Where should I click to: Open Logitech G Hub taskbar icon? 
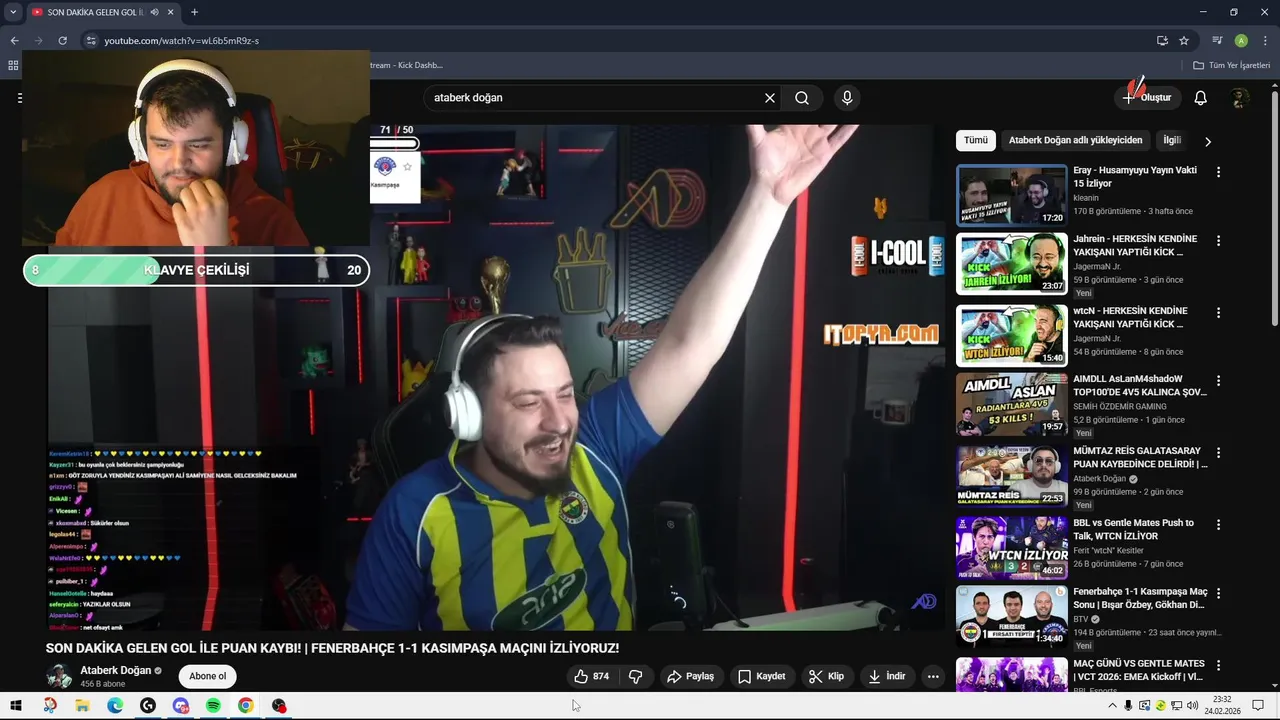(x=148, y=706)
